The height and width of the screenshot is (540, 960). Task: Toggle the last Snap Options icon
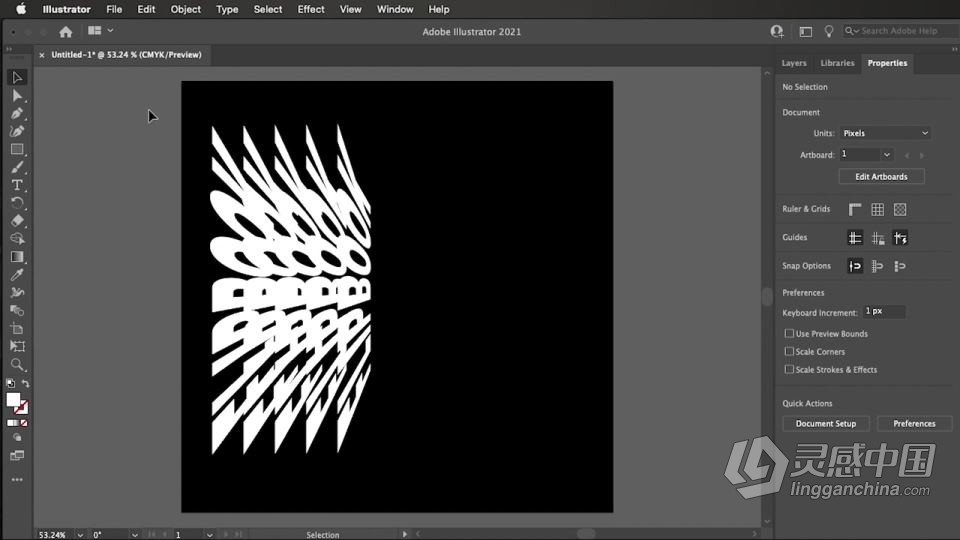[x=900, y=266]
